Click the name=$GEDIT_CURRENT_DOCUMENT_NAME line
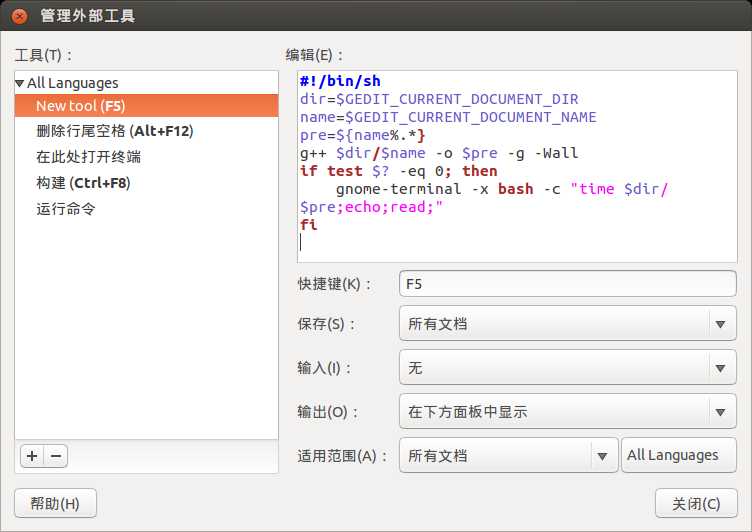 point(448,117)
